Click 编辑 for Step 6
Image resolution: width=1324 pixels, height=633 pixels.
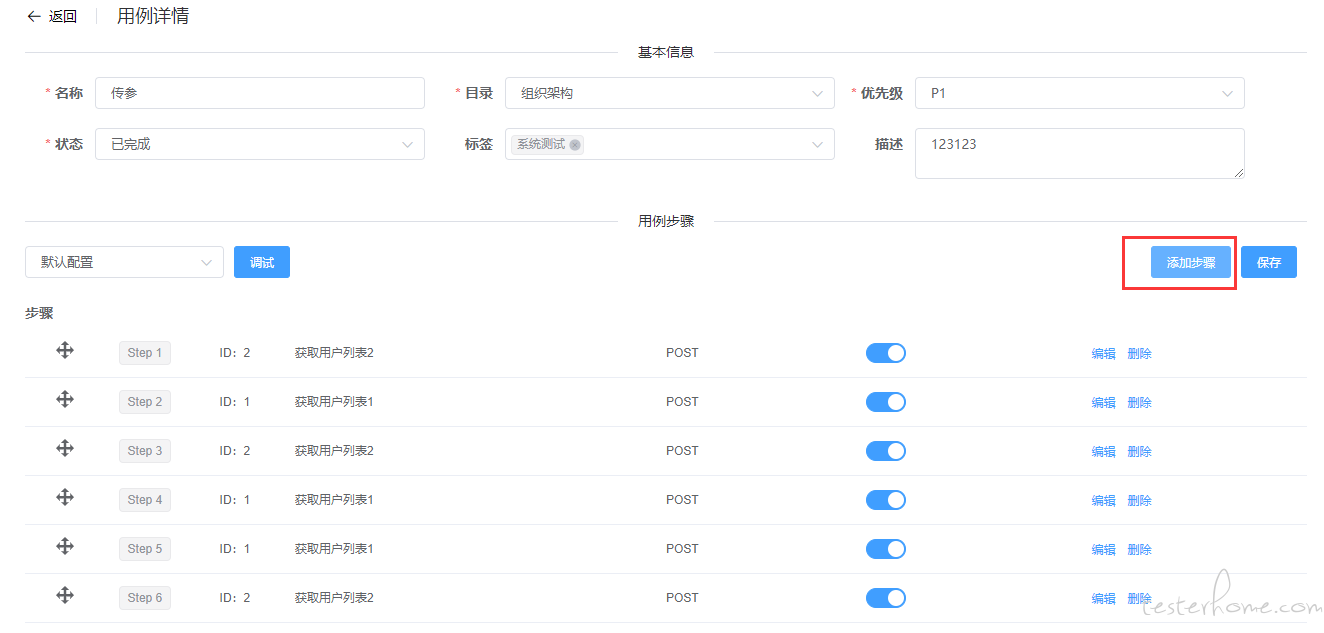1103,598
